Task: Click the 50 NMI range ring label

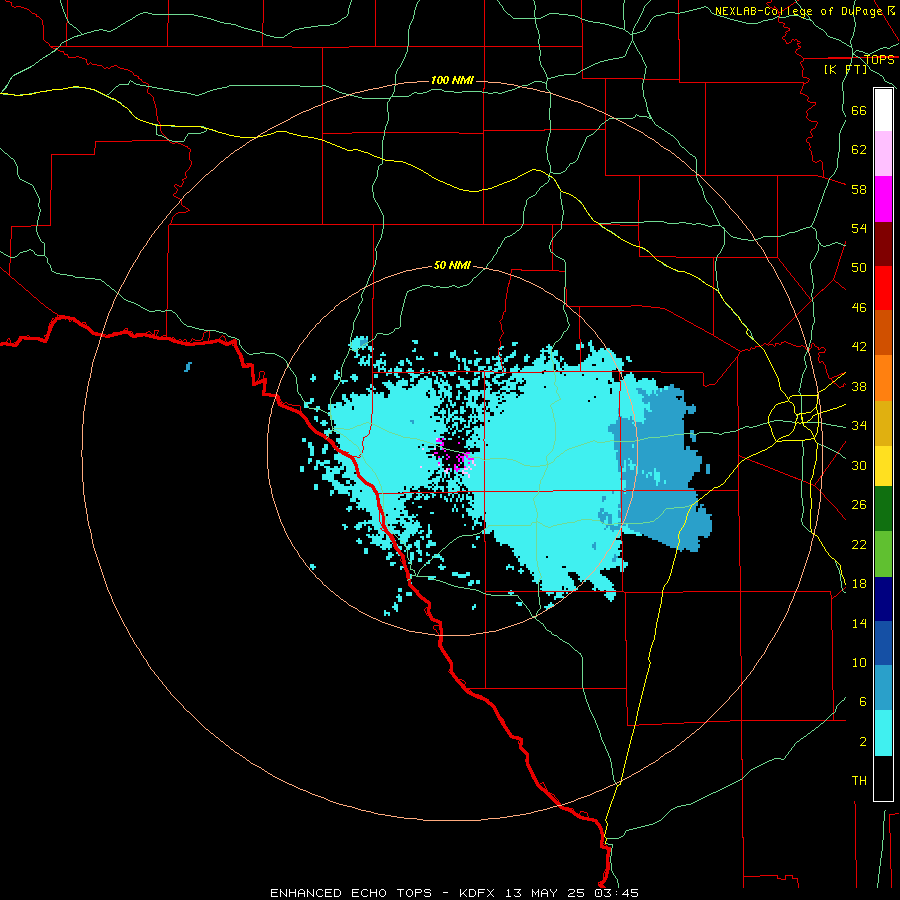Action: tap(452, 265)
